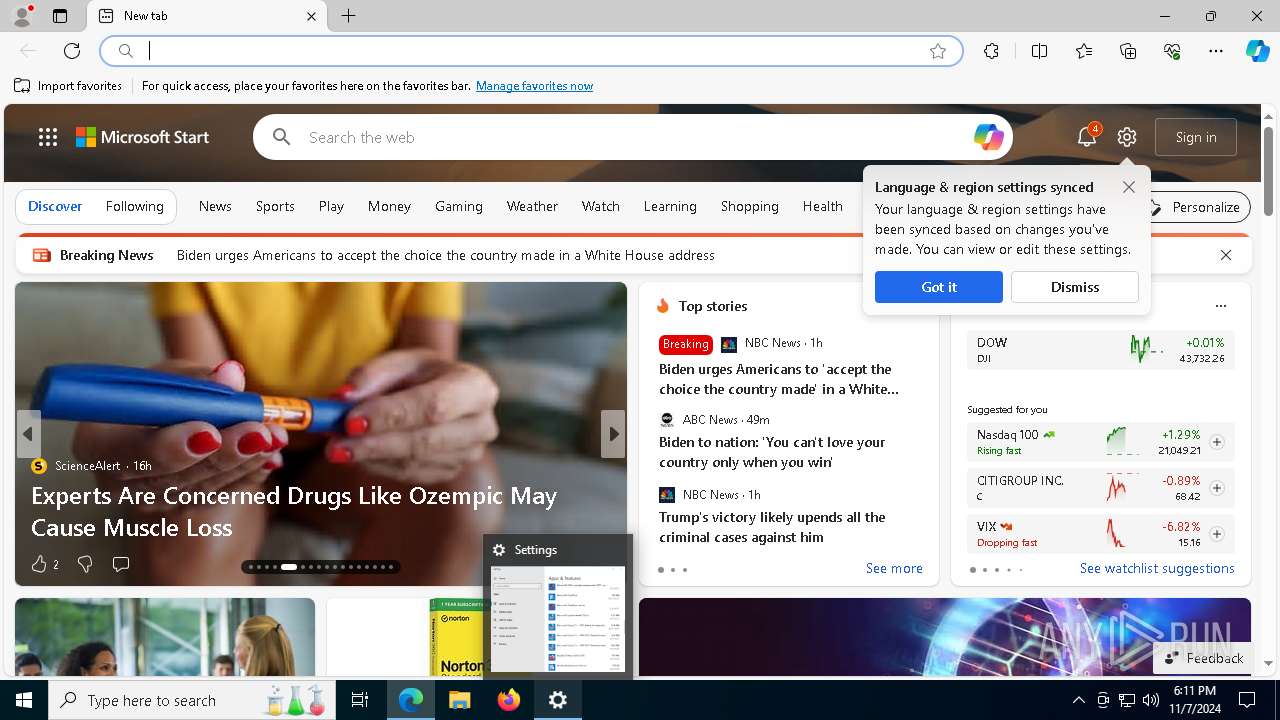Add CITIGROUP INC. to watchlist
Viewport: 1280px width, 720px height.
(x=1217, y=488)
